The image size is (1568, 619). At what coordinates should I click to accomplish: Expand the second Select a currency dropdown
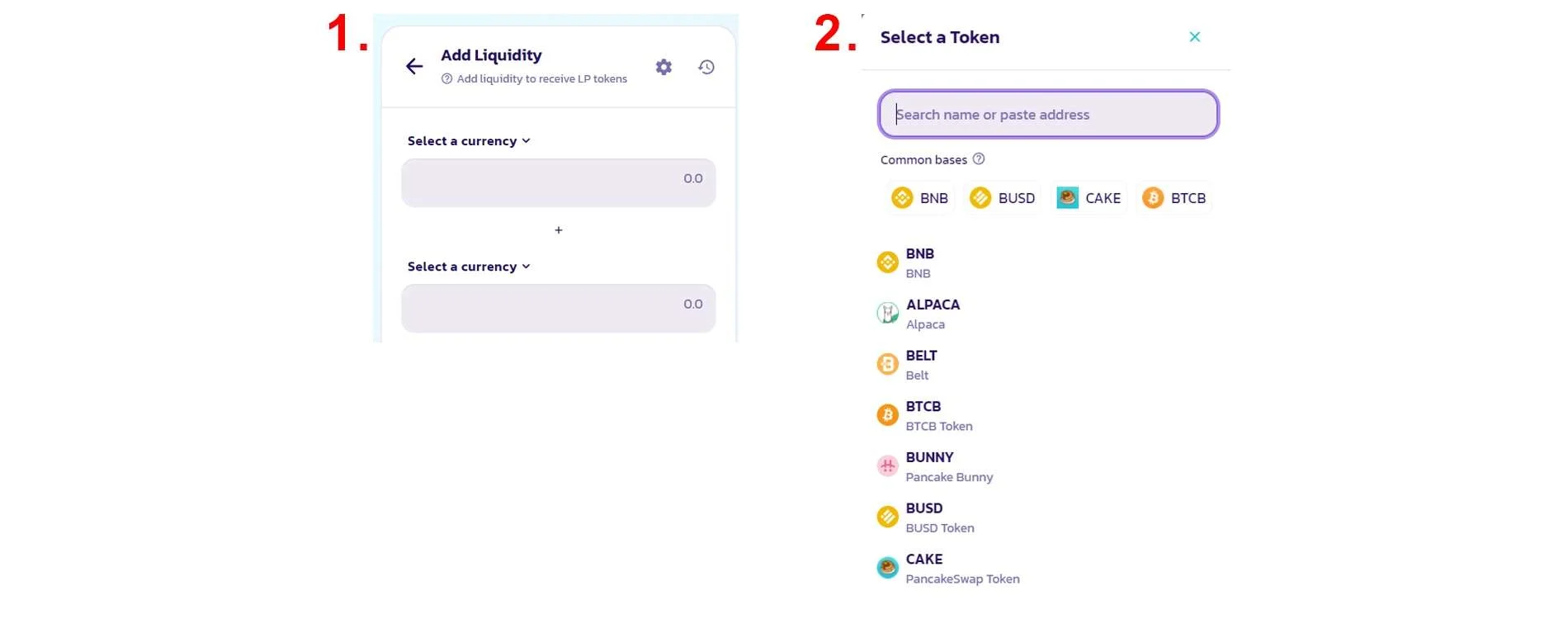click(469, 267)
